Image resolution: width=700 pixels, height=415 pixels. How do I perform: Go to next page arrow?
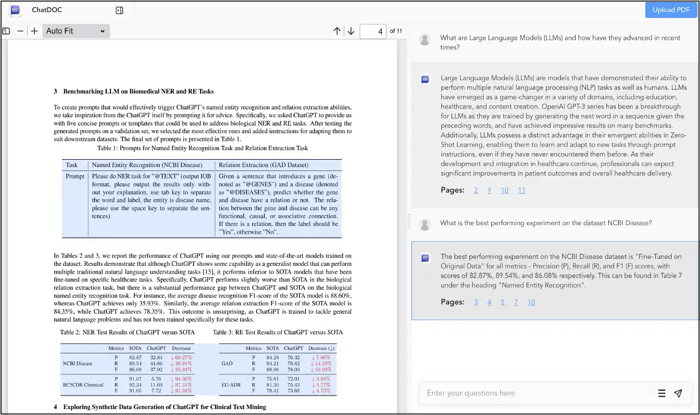[351, 31]
